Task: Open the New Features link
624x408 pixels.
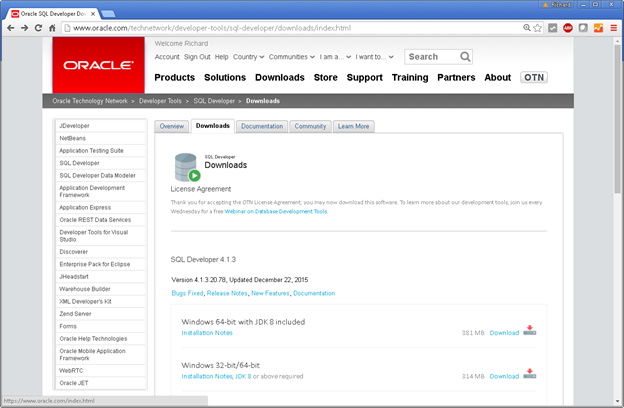Action: (x=270, y=293)
